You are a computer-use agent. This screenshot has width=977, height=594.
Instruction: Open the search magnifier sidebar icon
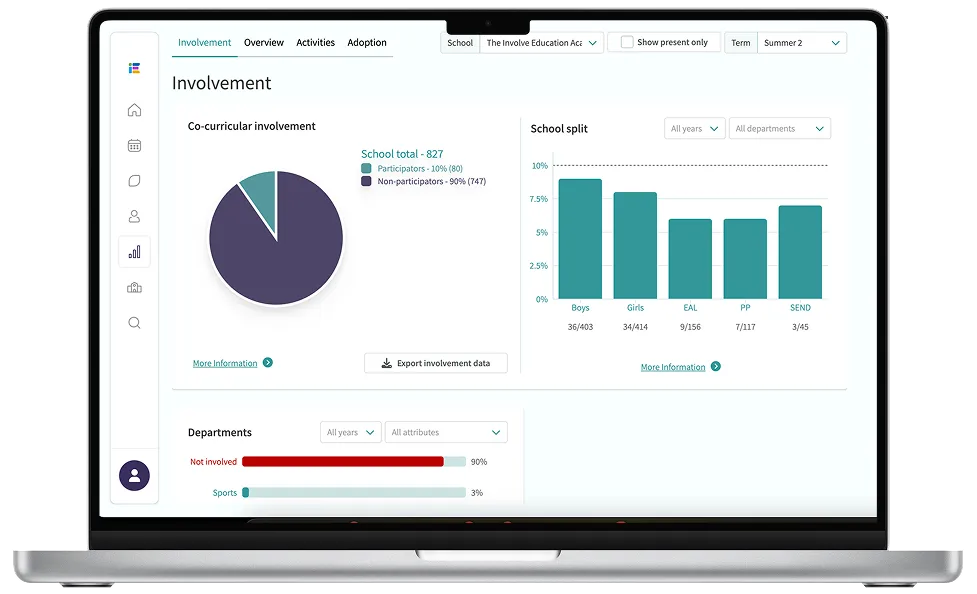(134, 323)
